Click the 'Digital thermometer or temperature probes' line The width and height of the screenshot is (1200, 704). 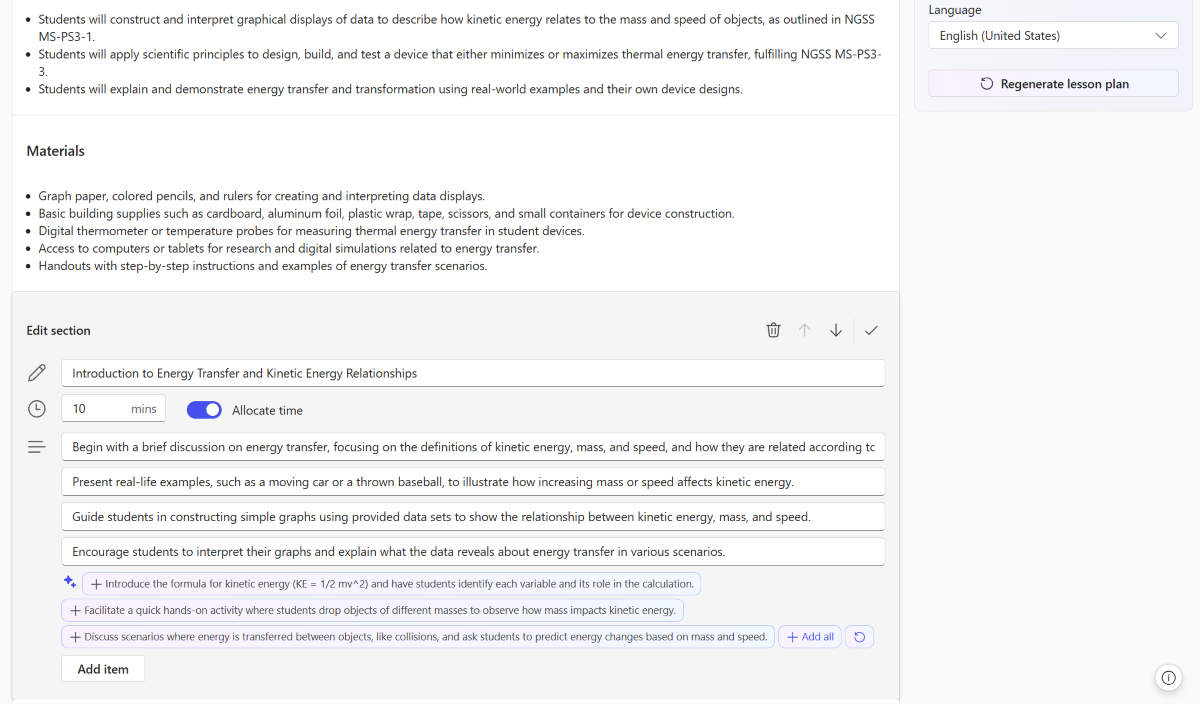[x=311, y=231]
